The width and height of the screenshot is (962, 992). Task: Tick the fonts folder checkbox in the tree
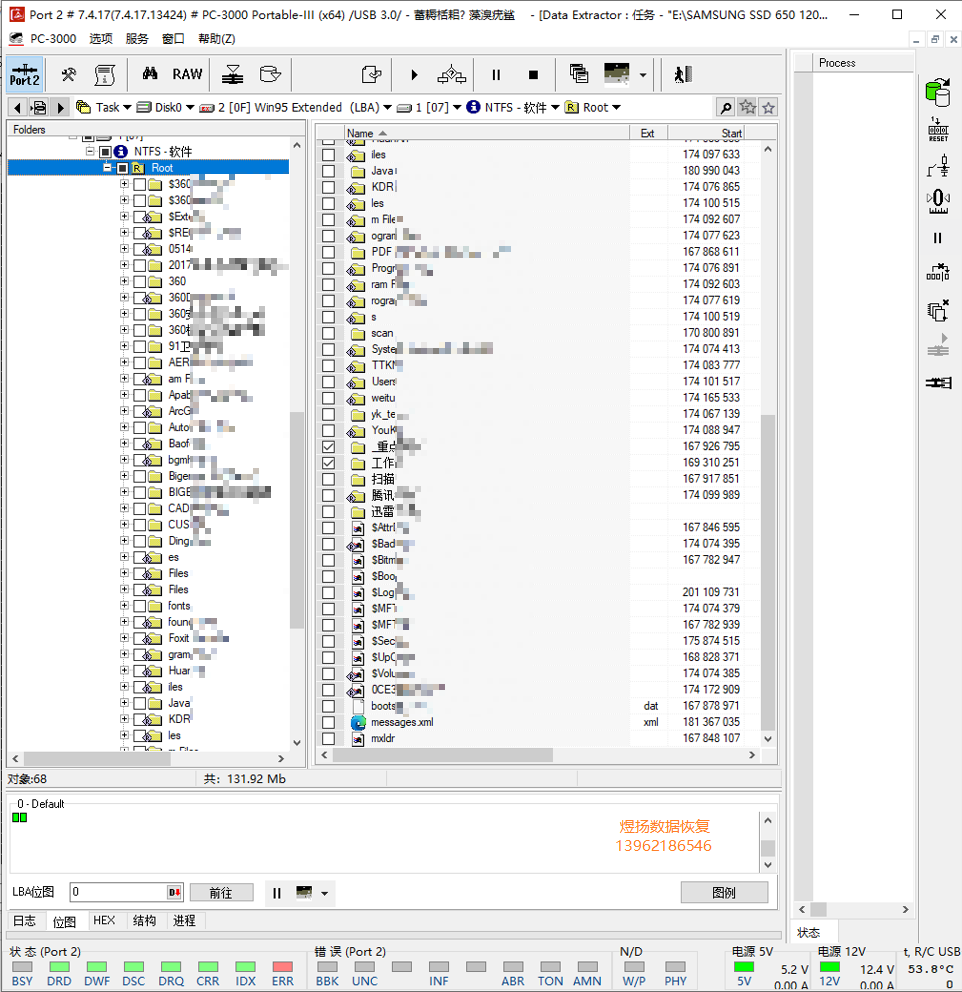tap(140, 605)
